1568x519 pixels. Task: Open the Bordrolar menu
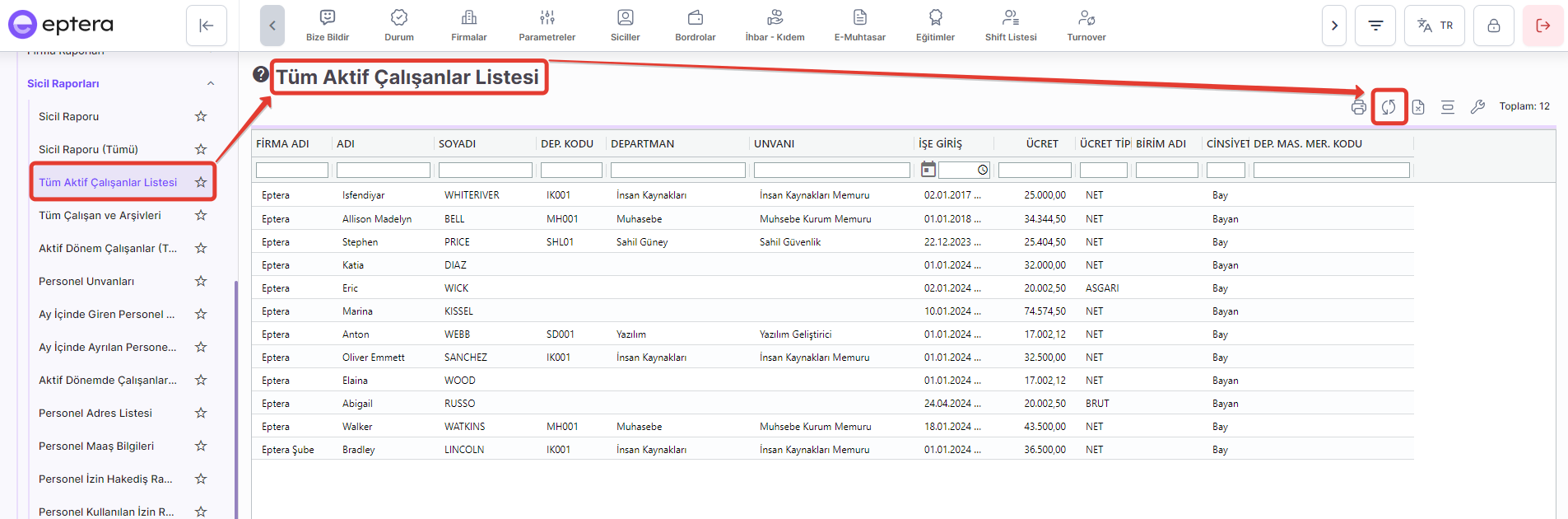[x=695, y=26]
